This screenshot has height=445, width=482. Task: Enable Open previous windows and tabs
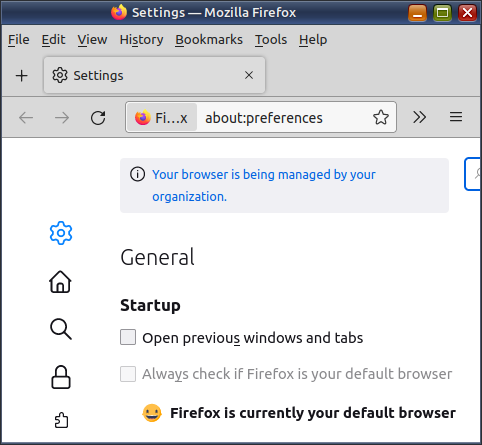click(128, 337)
